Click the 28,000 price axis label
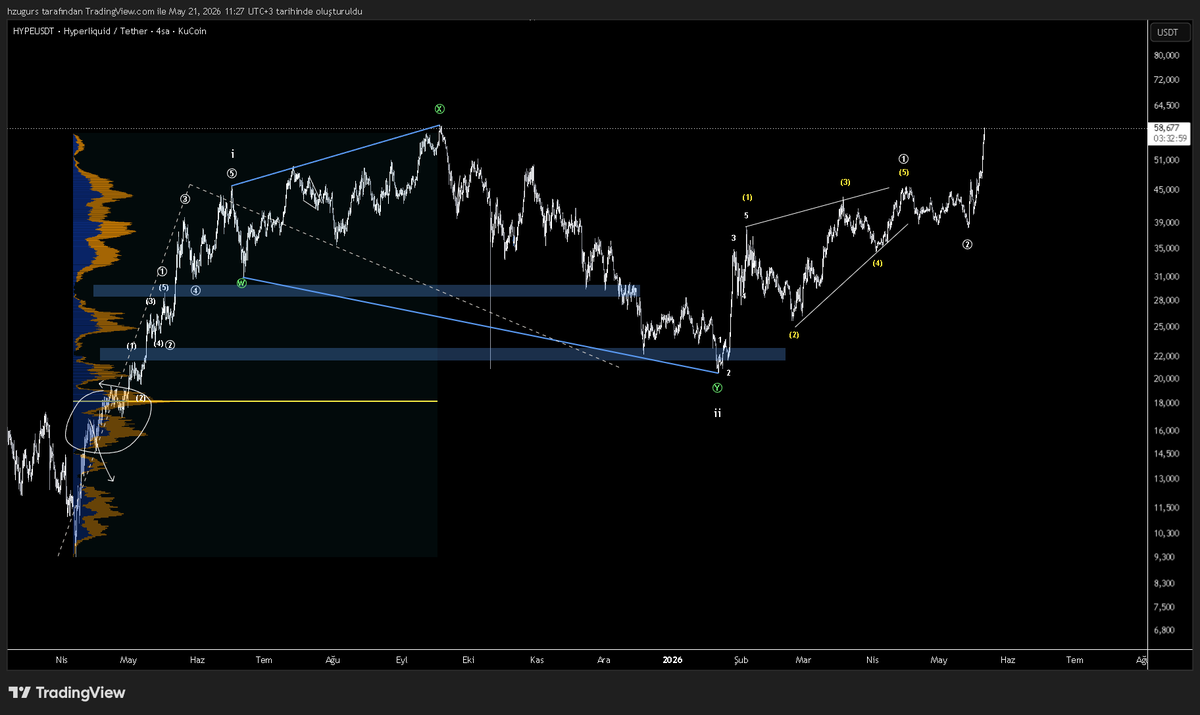Image resolution: width=1200 pixels, height=715 pixels. 1166,300
